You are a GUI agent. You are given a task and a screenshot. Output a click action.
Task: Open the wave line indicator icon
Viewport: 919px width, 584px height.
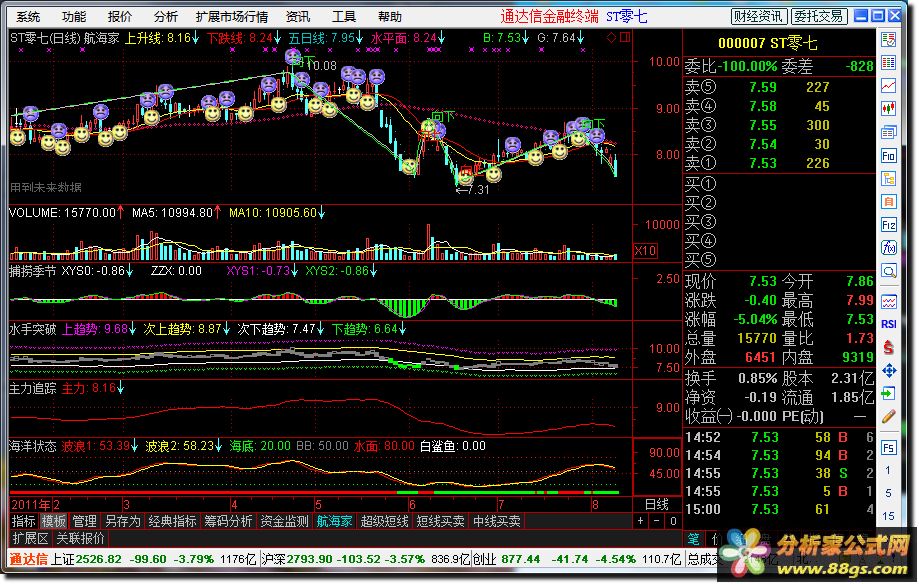pyautogui.click(x=889, y=301)
